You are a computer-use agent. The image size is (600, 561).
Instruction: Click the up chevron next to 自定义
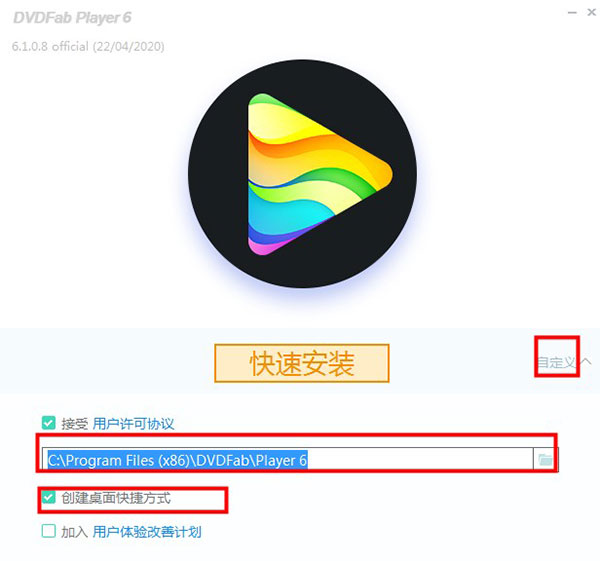pos(585,361)
